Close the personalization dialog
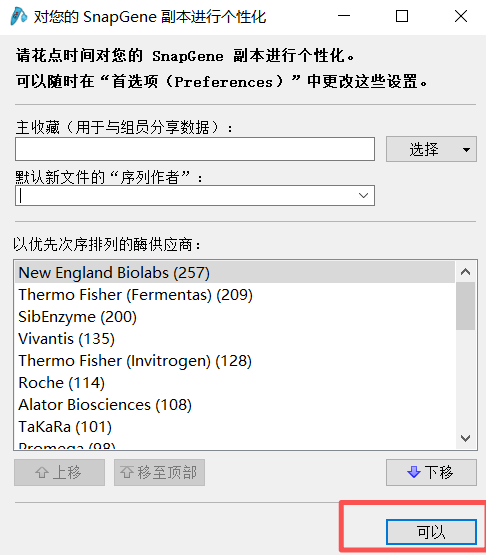This screenshot has height=555, width=486. (x=461, y=16)
